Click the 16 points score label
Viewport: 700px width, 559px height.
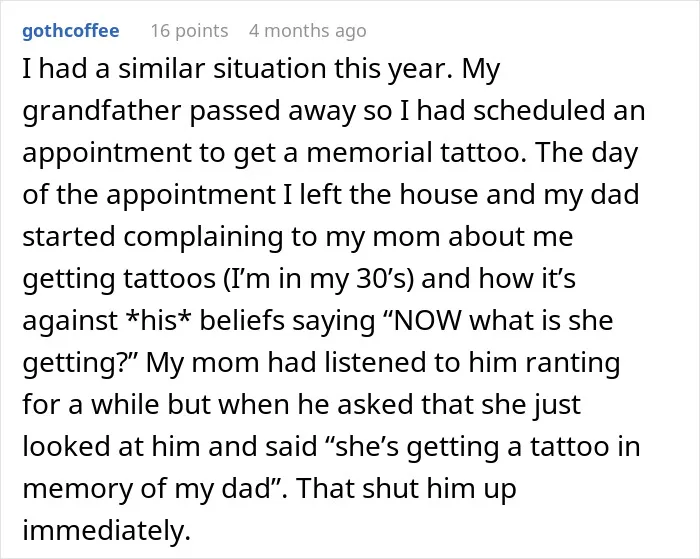click(x=189, y=31)
